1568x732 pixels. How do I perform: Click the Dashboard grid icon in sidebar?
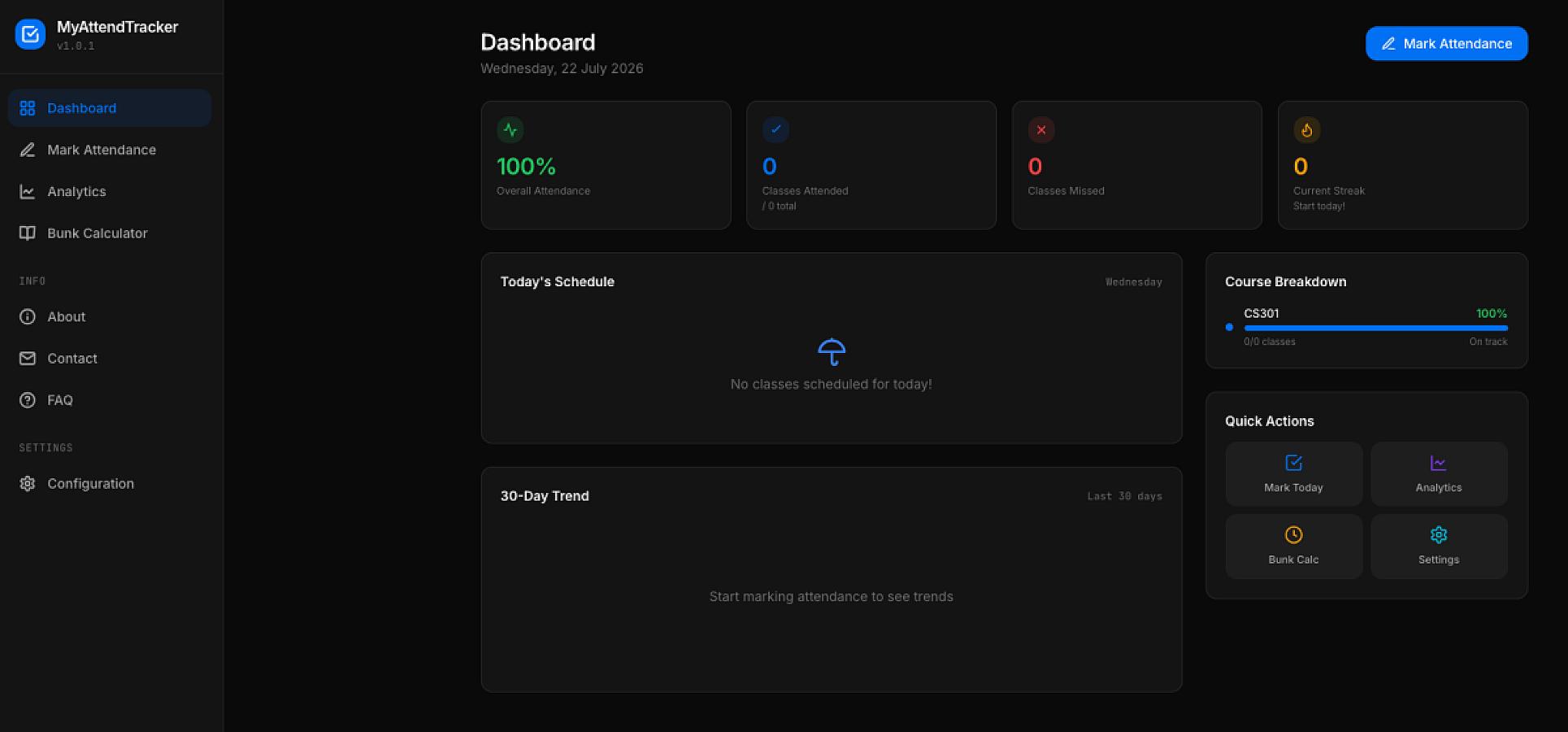pyautogui.click(x=28, y=108)
